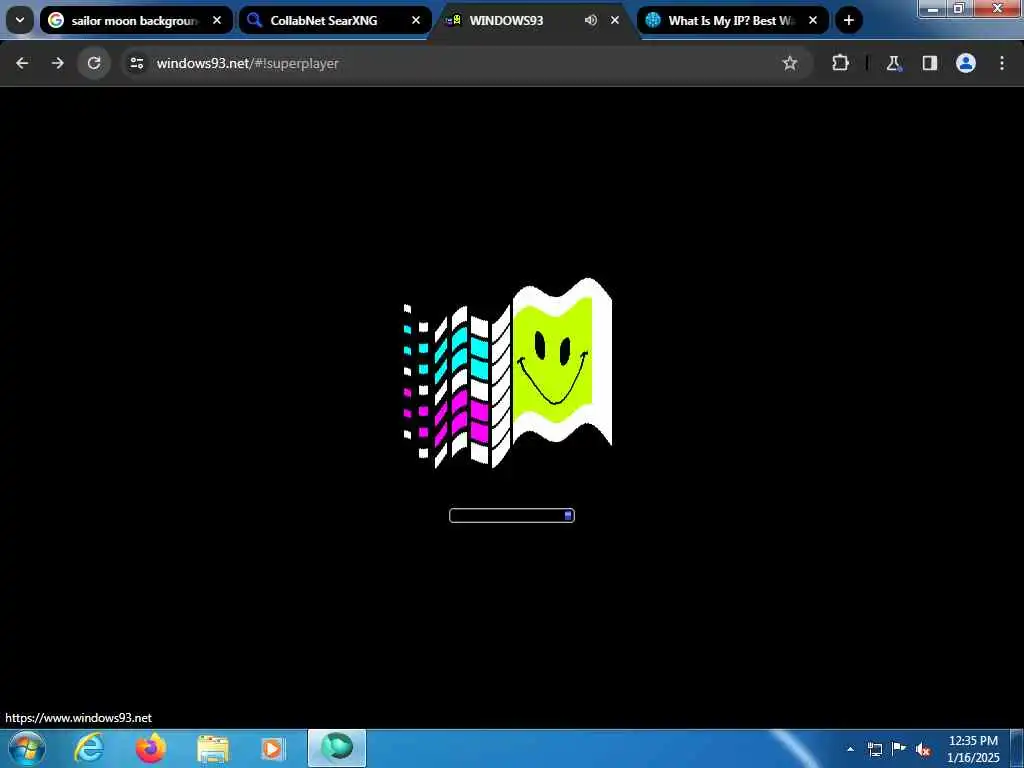Open the network status tray icon
The width and height of the screenshot is (1024, 768).
(x=874, y=749)
